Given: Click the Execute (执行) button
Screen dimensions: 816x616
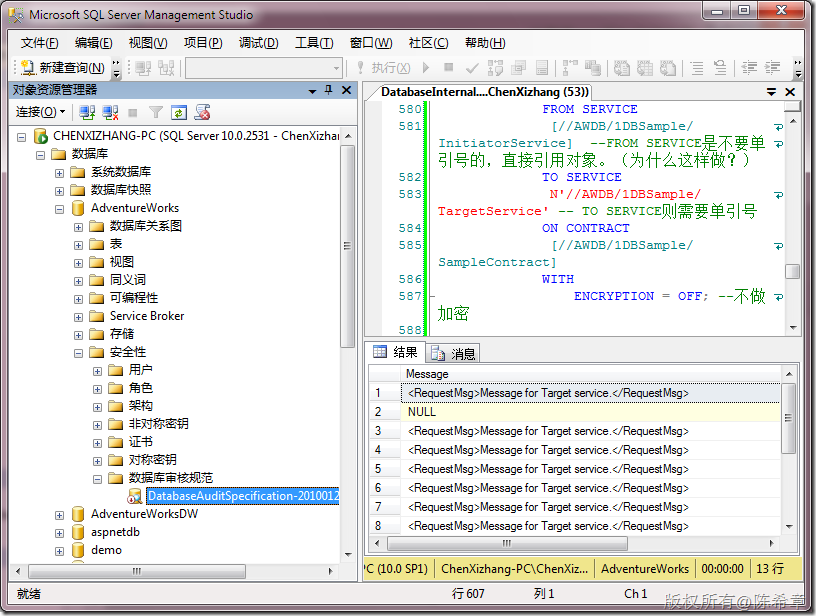Looking at the screenshot, I should tap(384, 68).
